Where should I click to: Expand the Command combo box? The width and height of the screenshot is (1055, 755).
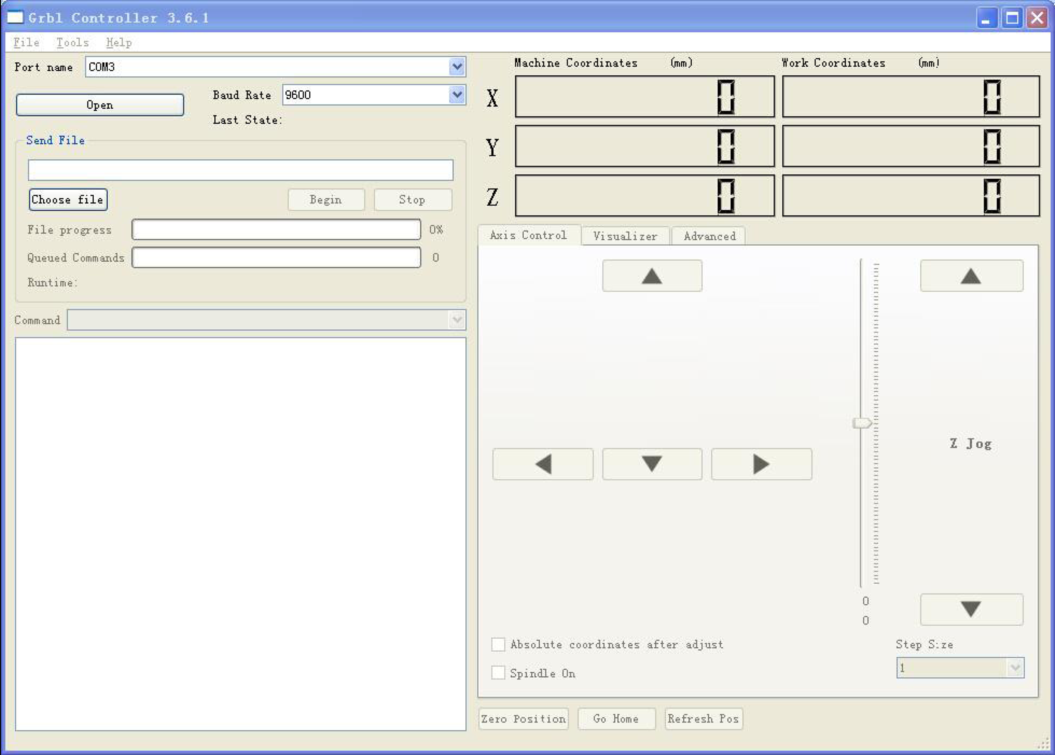pyautogui.click(x=457, y=320)
